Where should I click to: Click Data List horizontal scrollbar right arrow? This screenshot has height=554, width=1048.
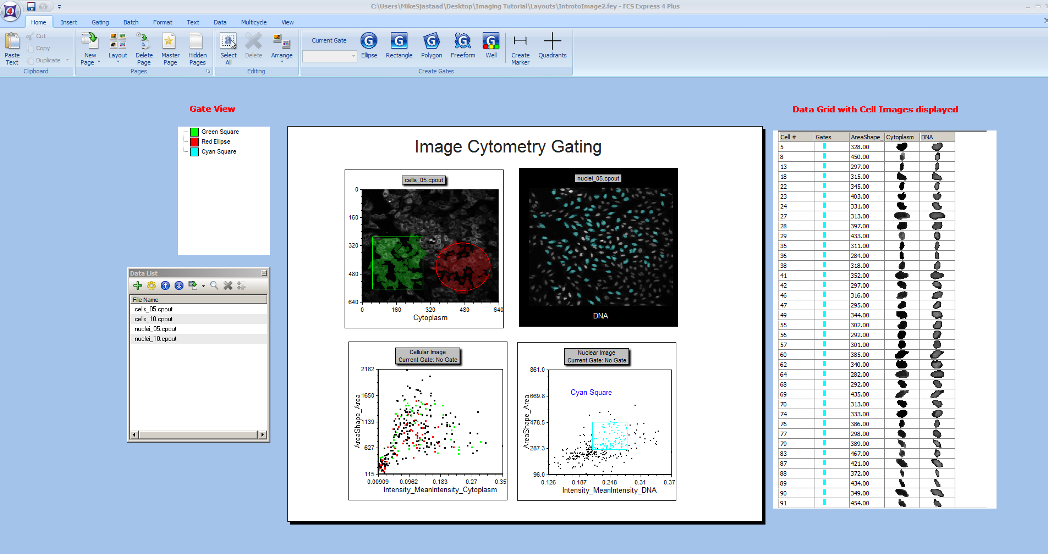(262, 435)
